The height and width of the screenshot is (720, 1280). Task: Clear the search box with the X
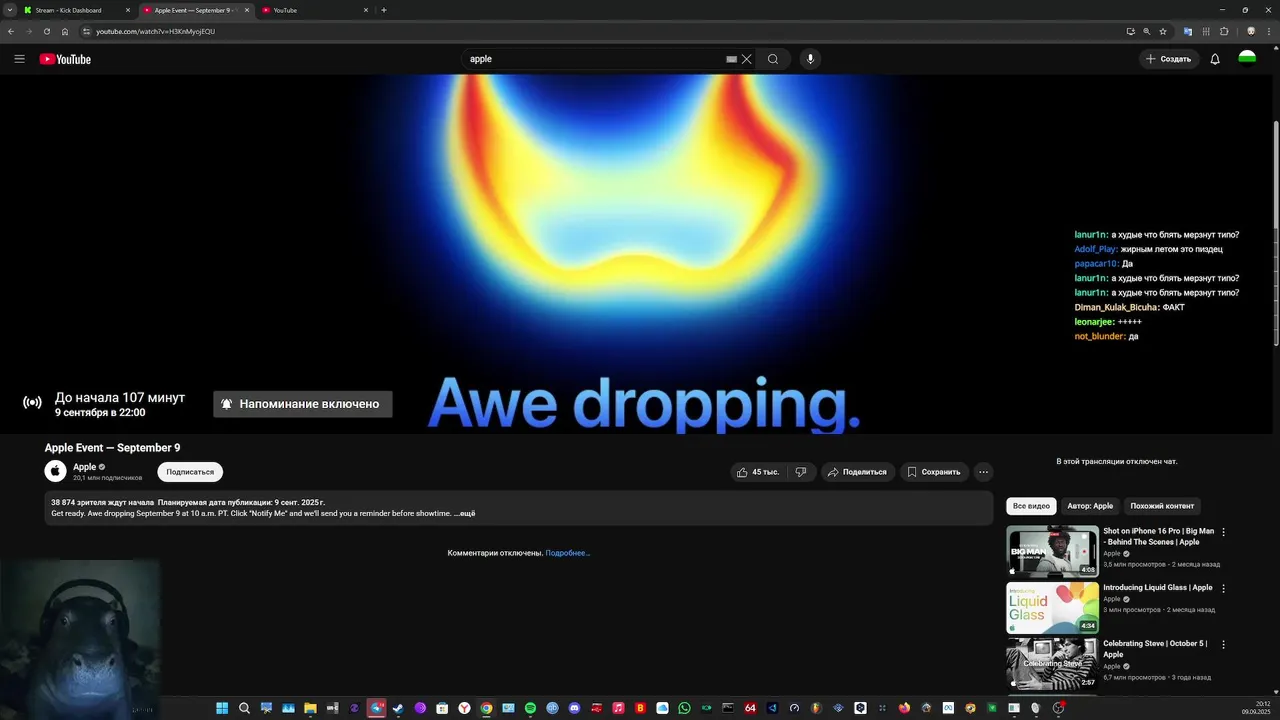click(x=746, y=59)
